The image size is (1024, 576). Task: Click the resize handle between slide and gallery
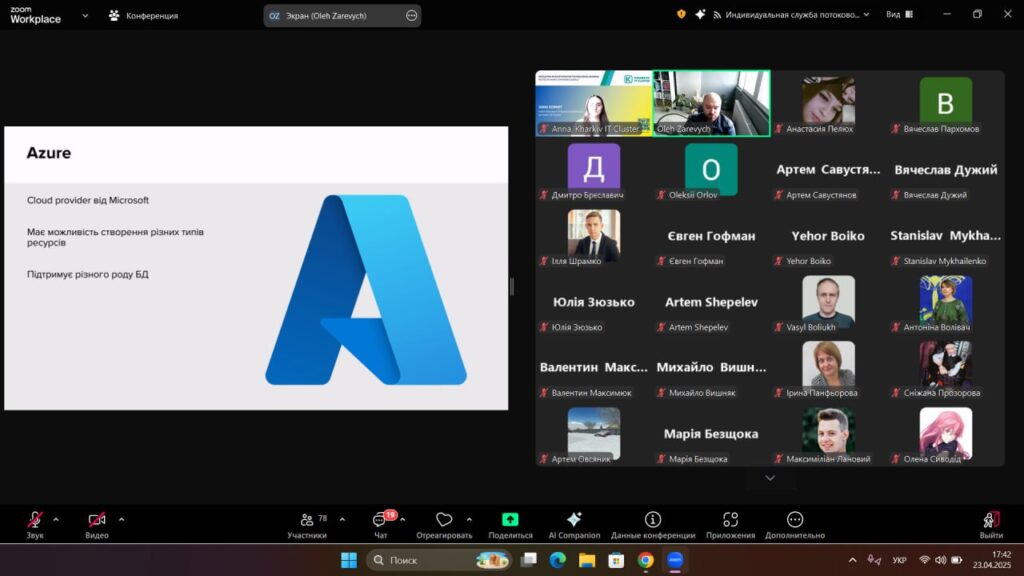[x=511, y=286]
